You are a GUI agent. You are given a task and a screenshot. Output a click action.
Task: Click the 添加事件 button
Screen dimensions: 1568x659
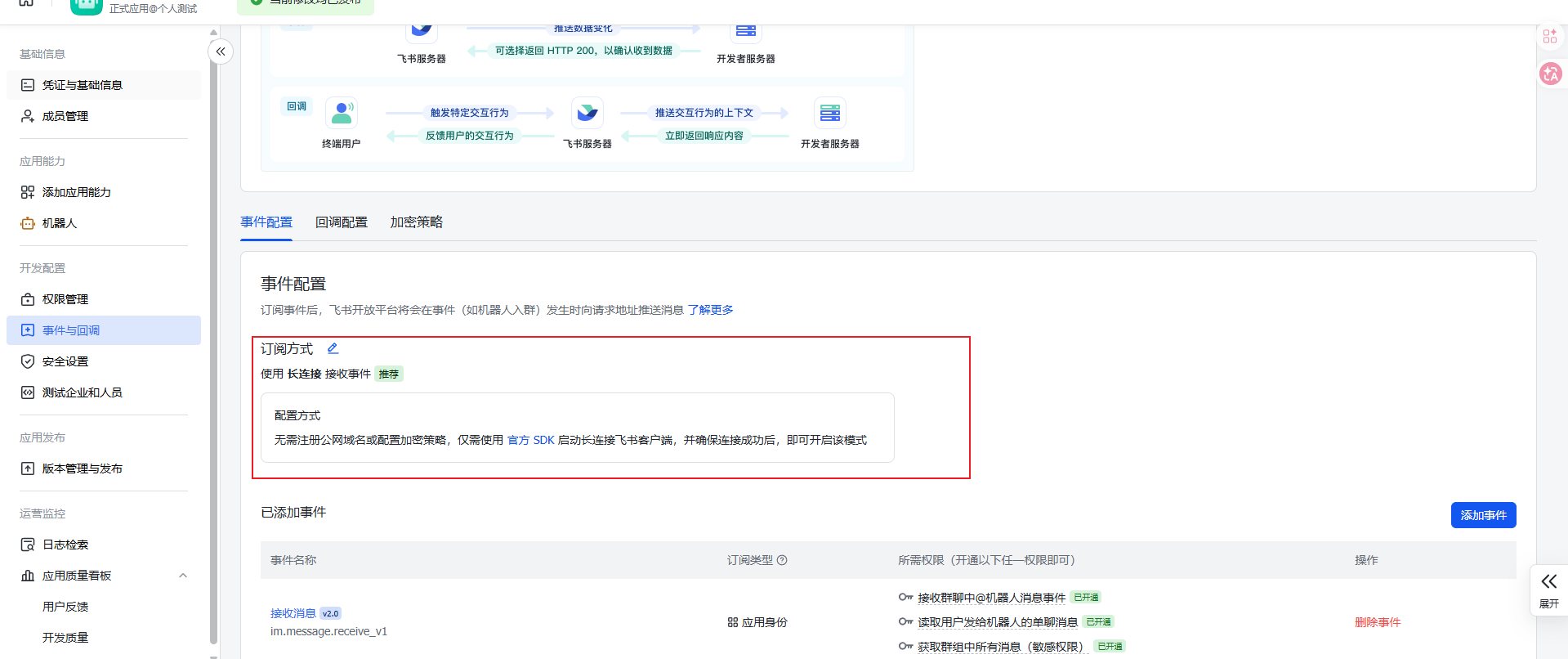pyautogui.click(x=1483, y=515)
